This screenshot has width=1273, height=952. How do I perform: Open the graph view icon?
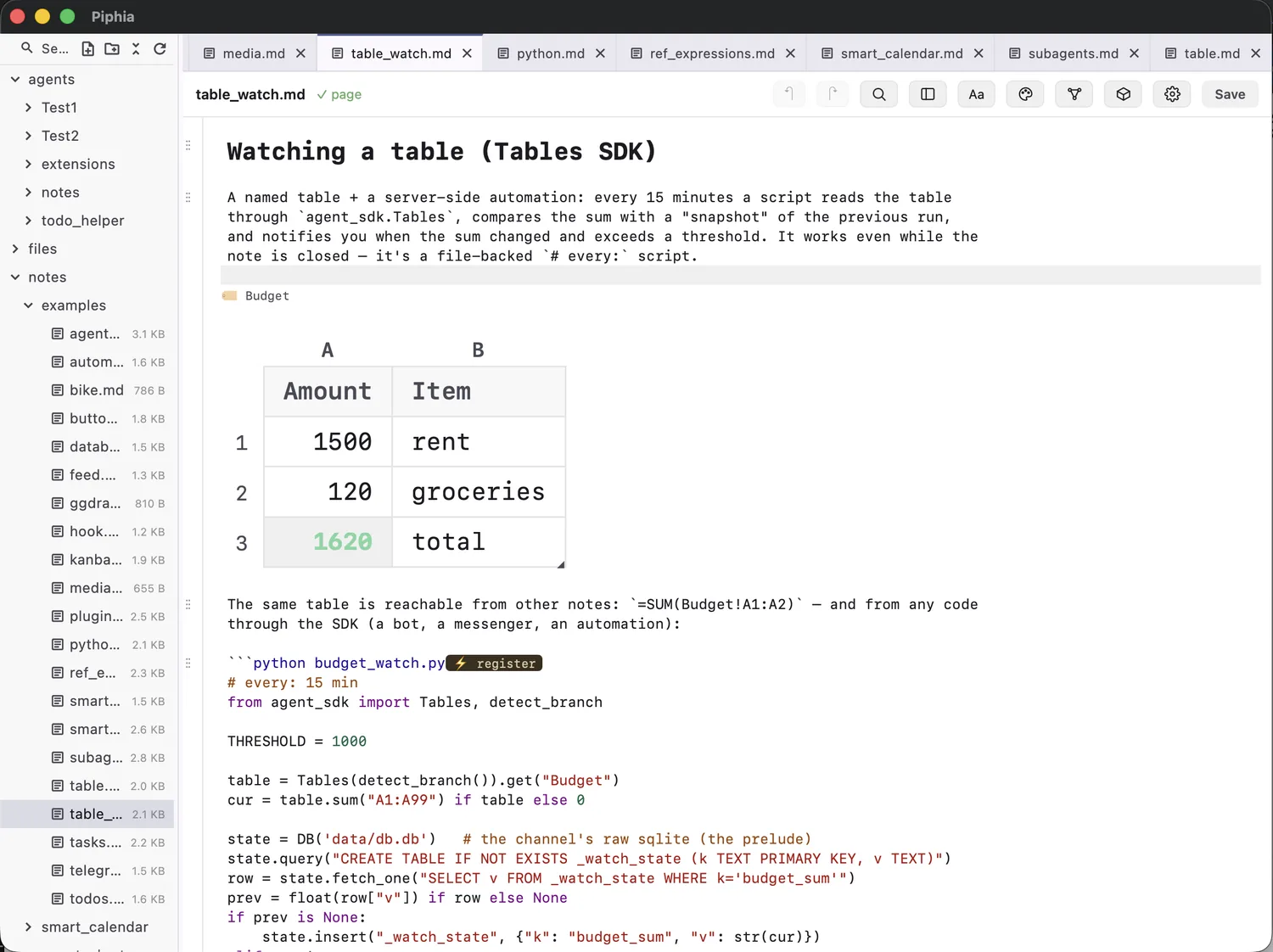(x=1074, y=94)
